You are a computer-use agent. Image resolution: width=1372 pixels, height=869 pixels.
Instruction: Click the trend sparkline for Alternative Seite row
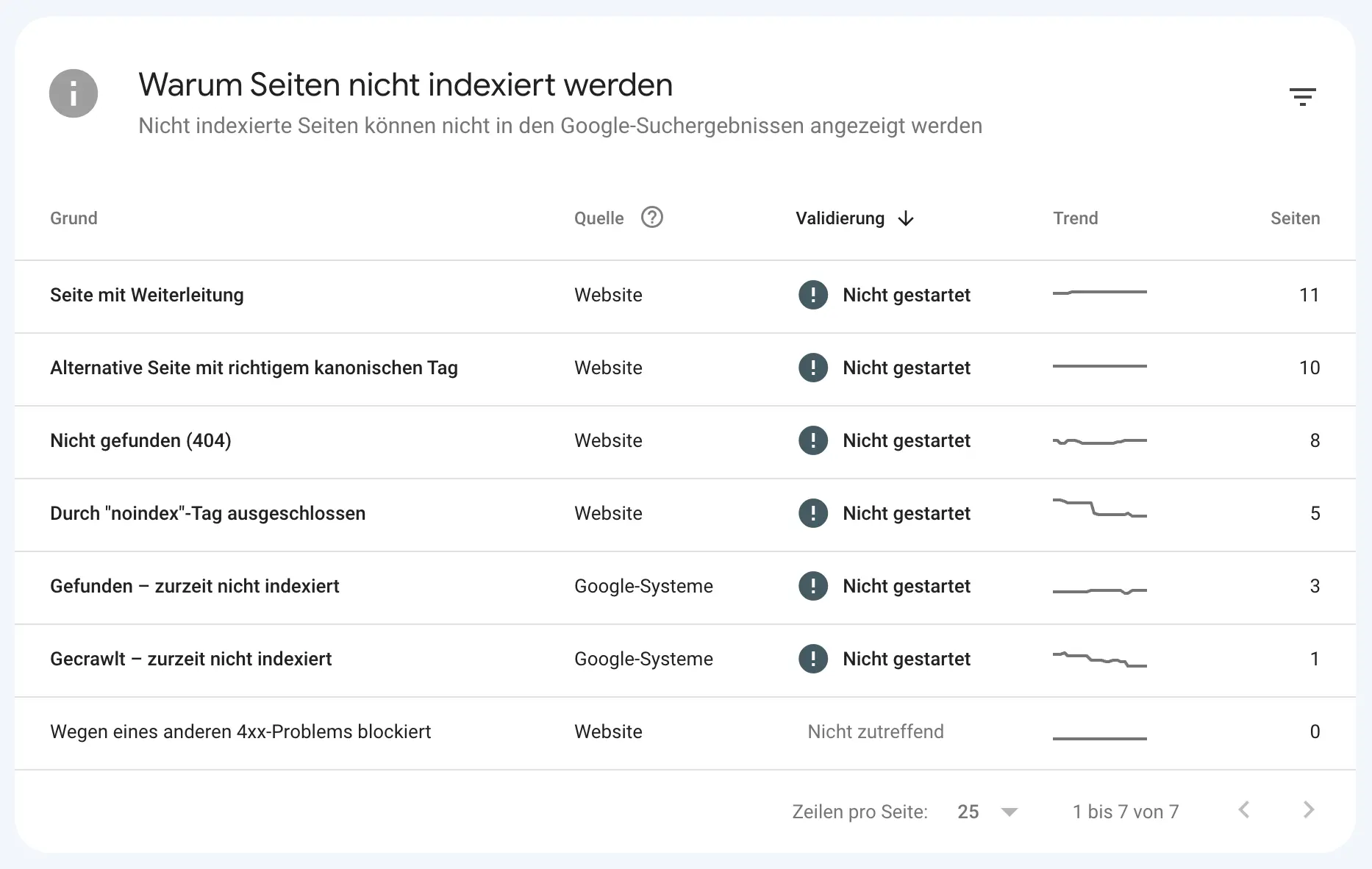(x=1100, y=366)
